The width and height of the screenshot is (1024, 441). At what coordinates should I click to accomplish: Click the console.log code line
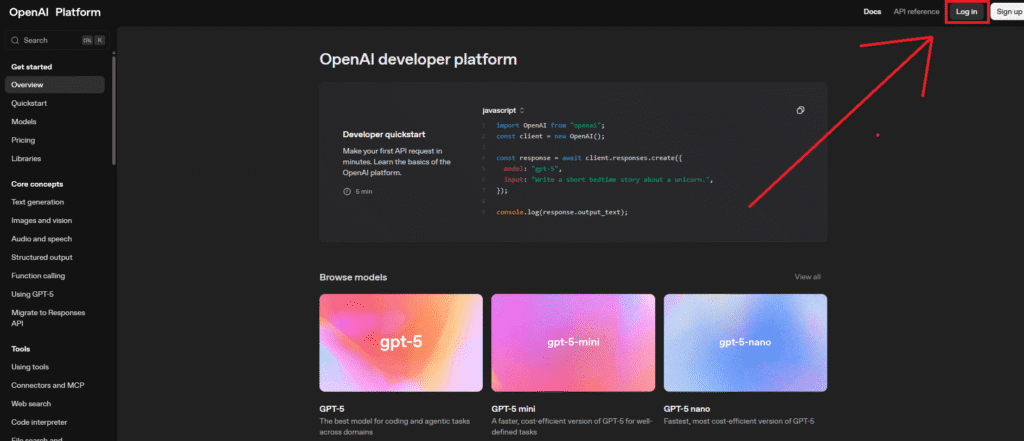562,212
